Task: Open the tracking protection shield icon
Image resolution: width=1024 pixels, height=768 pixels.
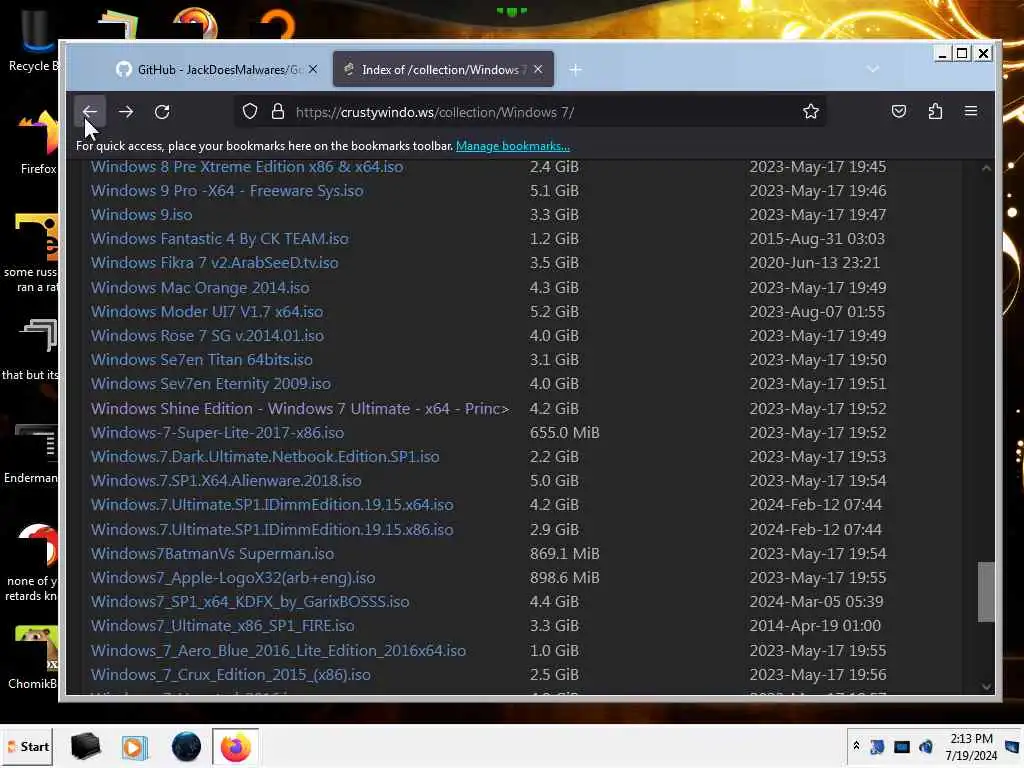Action: [x=249, y=112]
